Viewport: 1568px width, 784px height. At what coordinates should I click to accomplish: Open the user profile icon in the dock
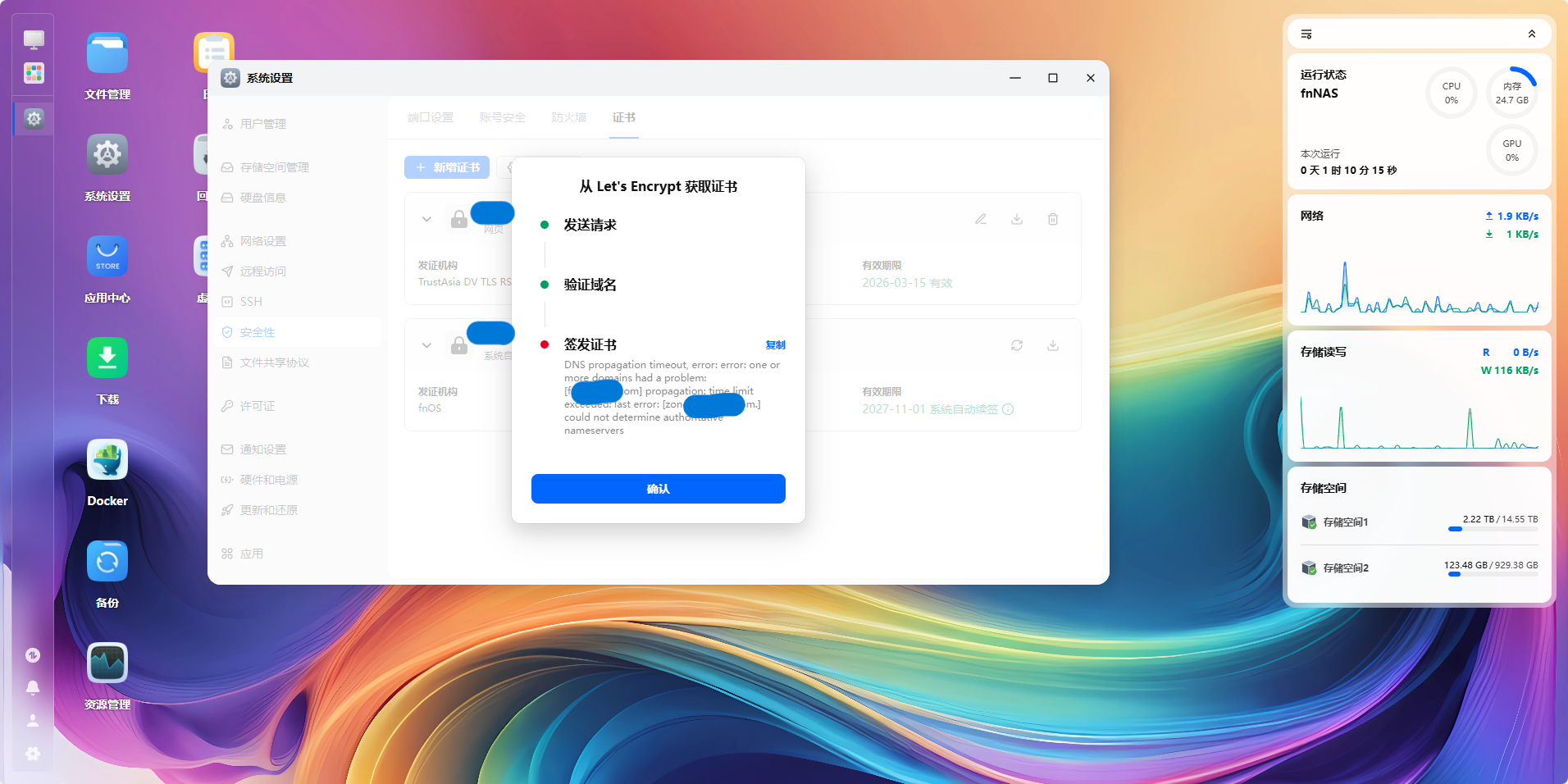tap(33, 721)
